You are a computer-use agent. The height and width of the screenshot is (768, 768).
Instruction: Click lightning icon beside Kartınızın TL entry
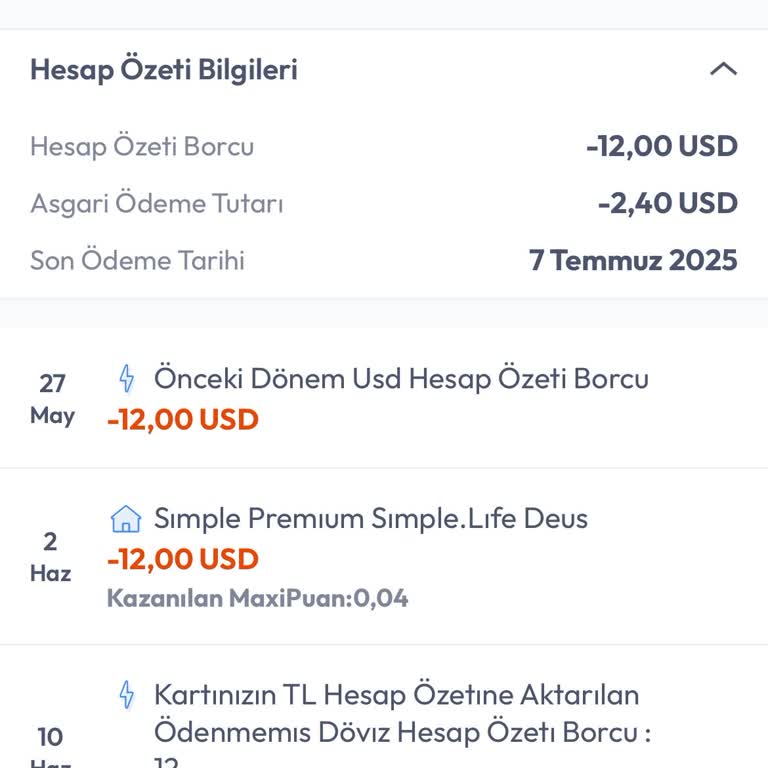coord(126,695)
